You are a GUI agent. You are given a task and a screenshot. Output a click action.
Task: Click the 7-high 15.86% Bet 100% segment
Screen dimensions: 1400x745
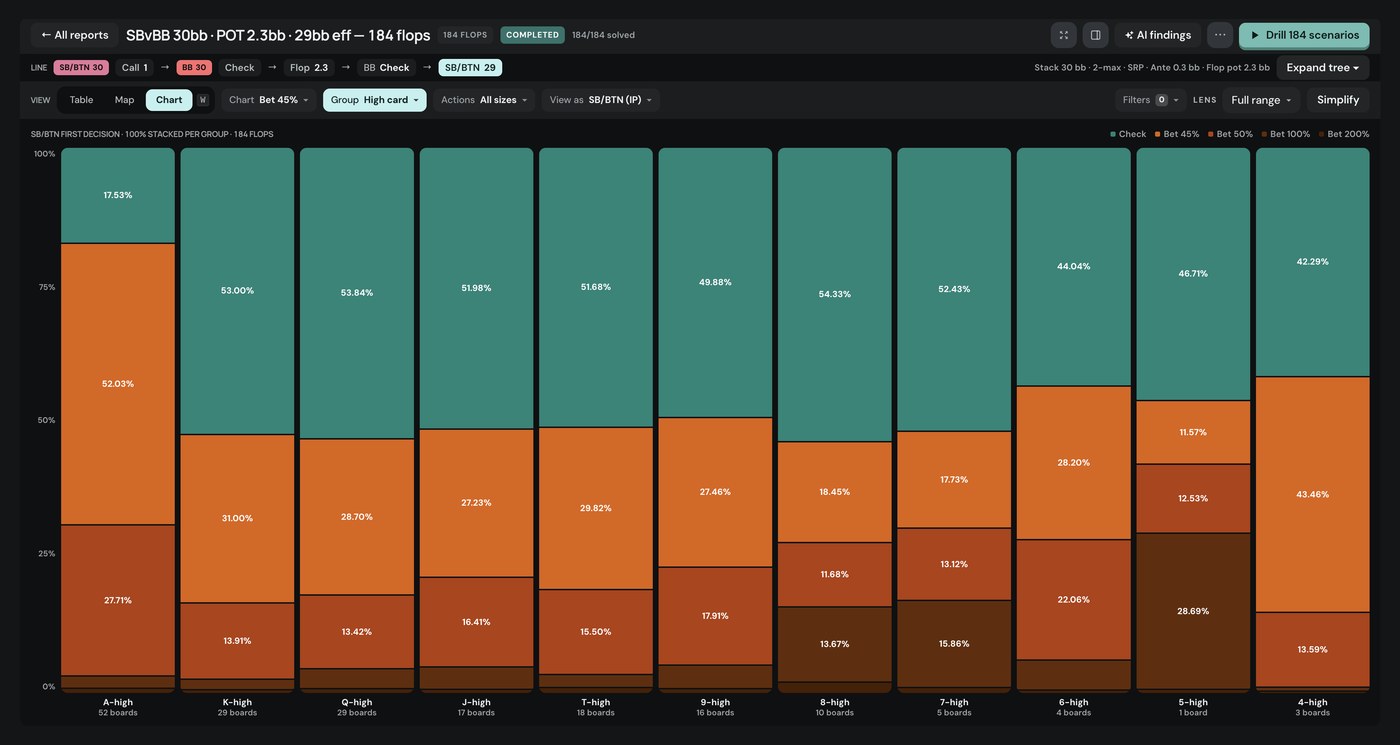(954, 644)
